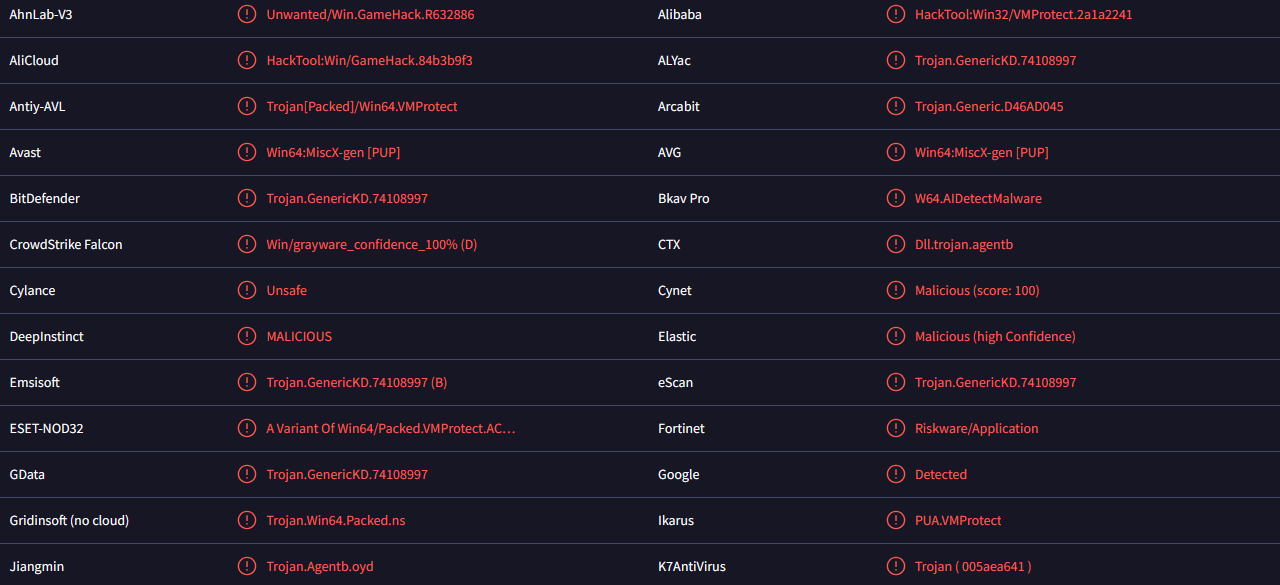The image size is (1280, 585).
Task: Select Arcabit's Trojan.Generic.D46AD045 detection
Action: (x=989, y=106)
